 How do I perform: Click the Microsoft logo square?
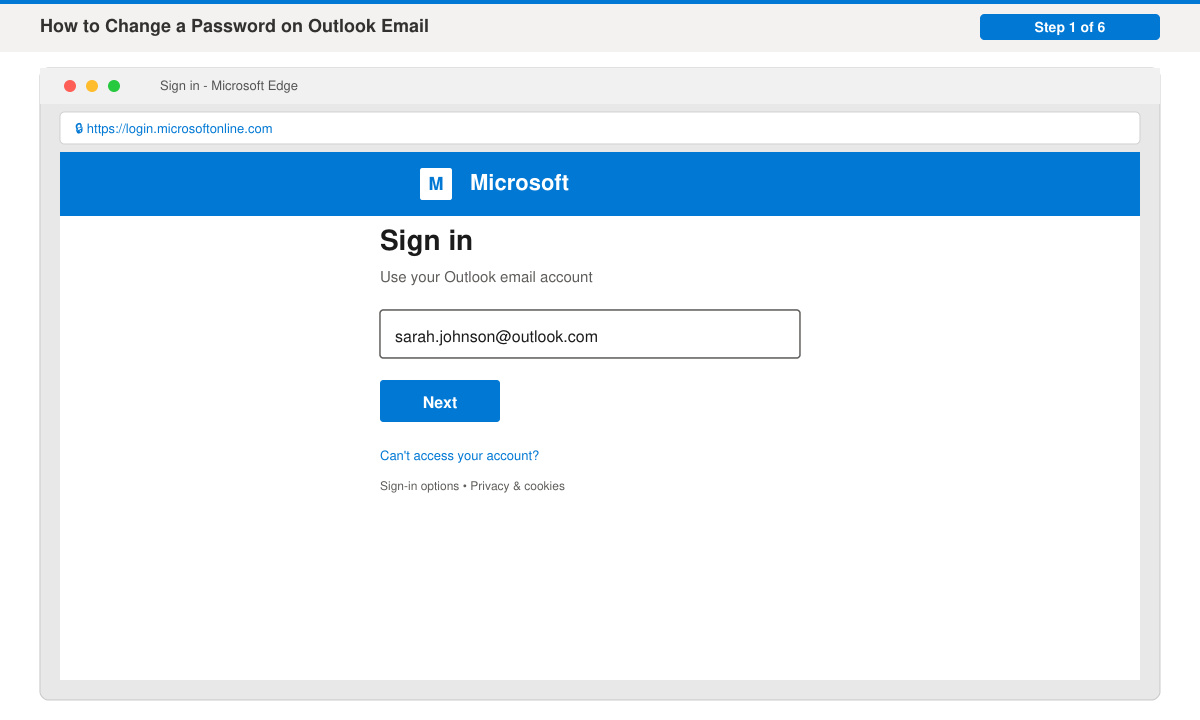(x=436, y=184)
